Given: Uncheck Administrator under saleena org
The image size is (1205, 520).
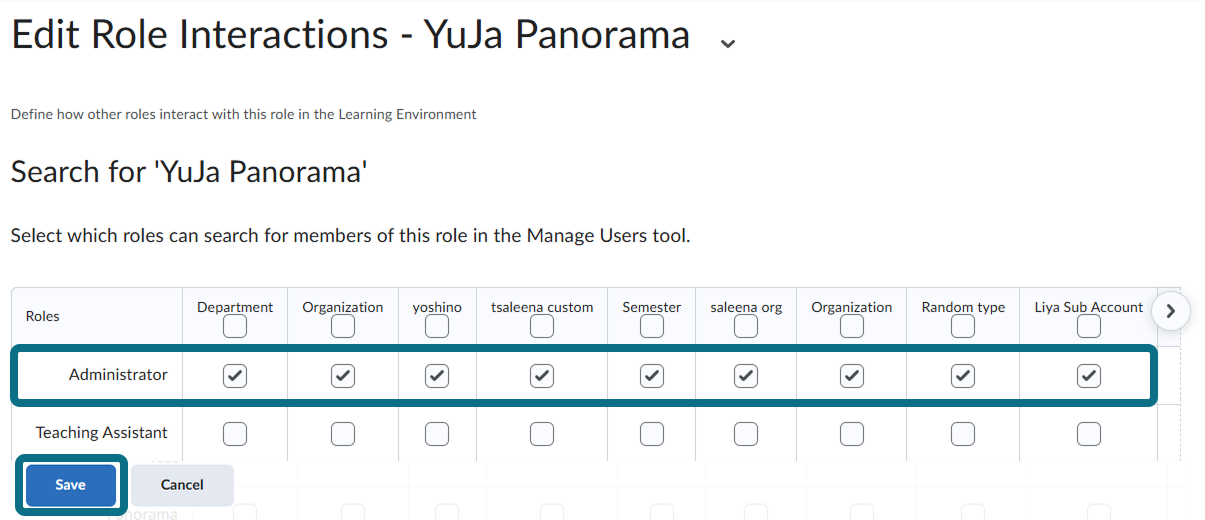Looking at the screenshot, I should point(746,375).
